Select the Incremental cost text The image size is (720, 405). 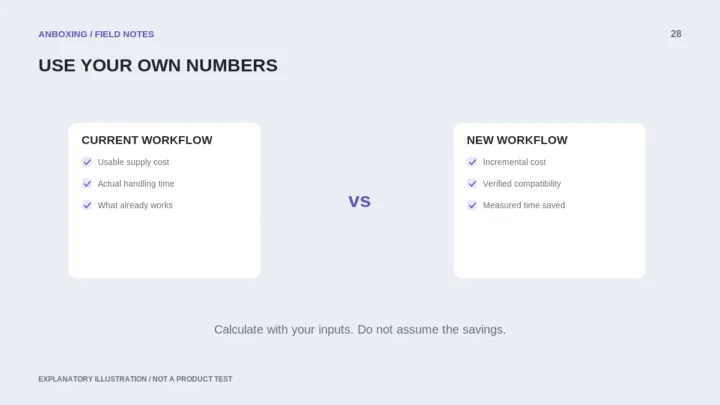514,162
